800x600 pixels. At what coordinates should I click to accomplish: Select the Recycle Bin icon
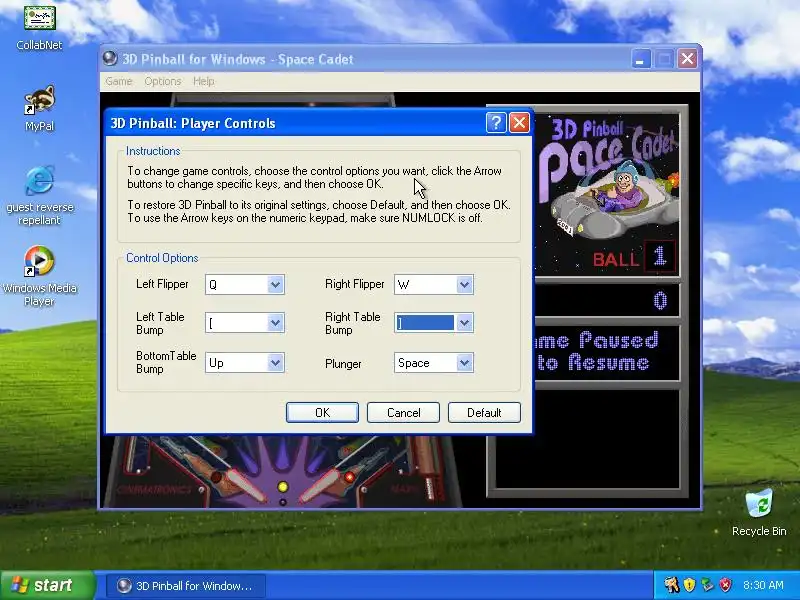pyautogui.click(x=759, y=512)
